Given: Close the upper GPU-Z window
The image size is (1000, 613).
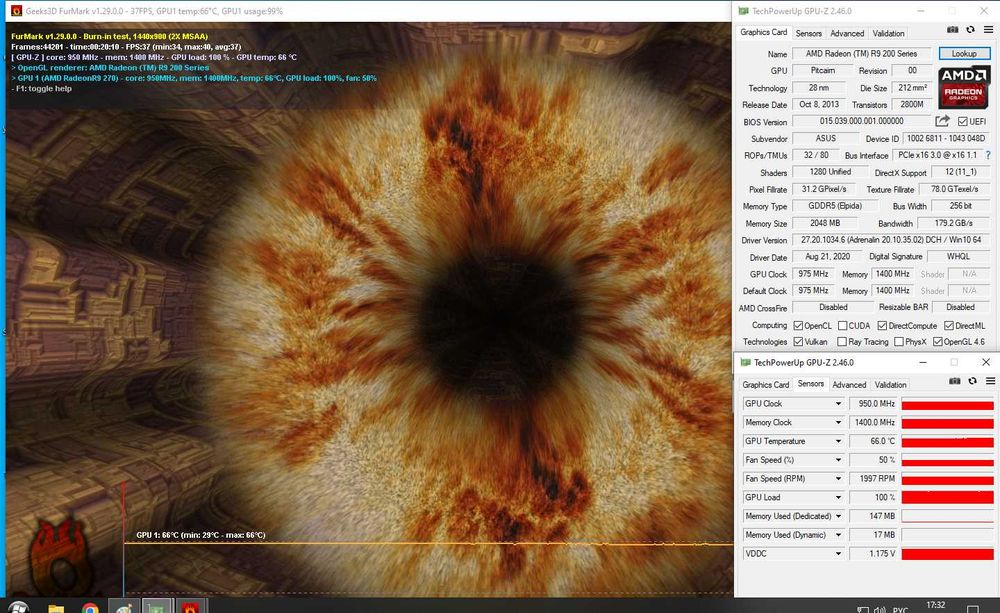Looking at the screenshot, I should coord(984,11).
